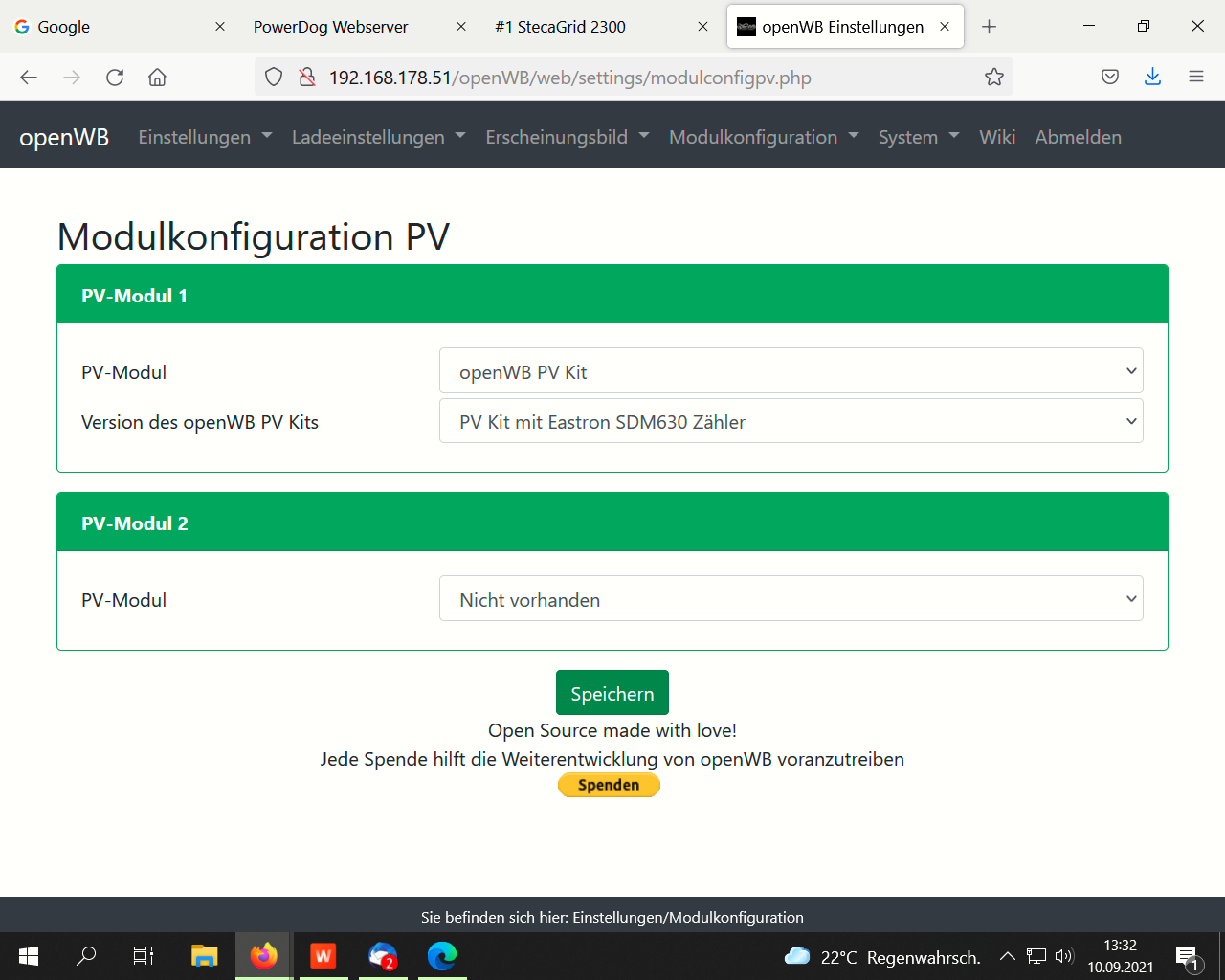Open a new browser tab

tap(990, 27)
